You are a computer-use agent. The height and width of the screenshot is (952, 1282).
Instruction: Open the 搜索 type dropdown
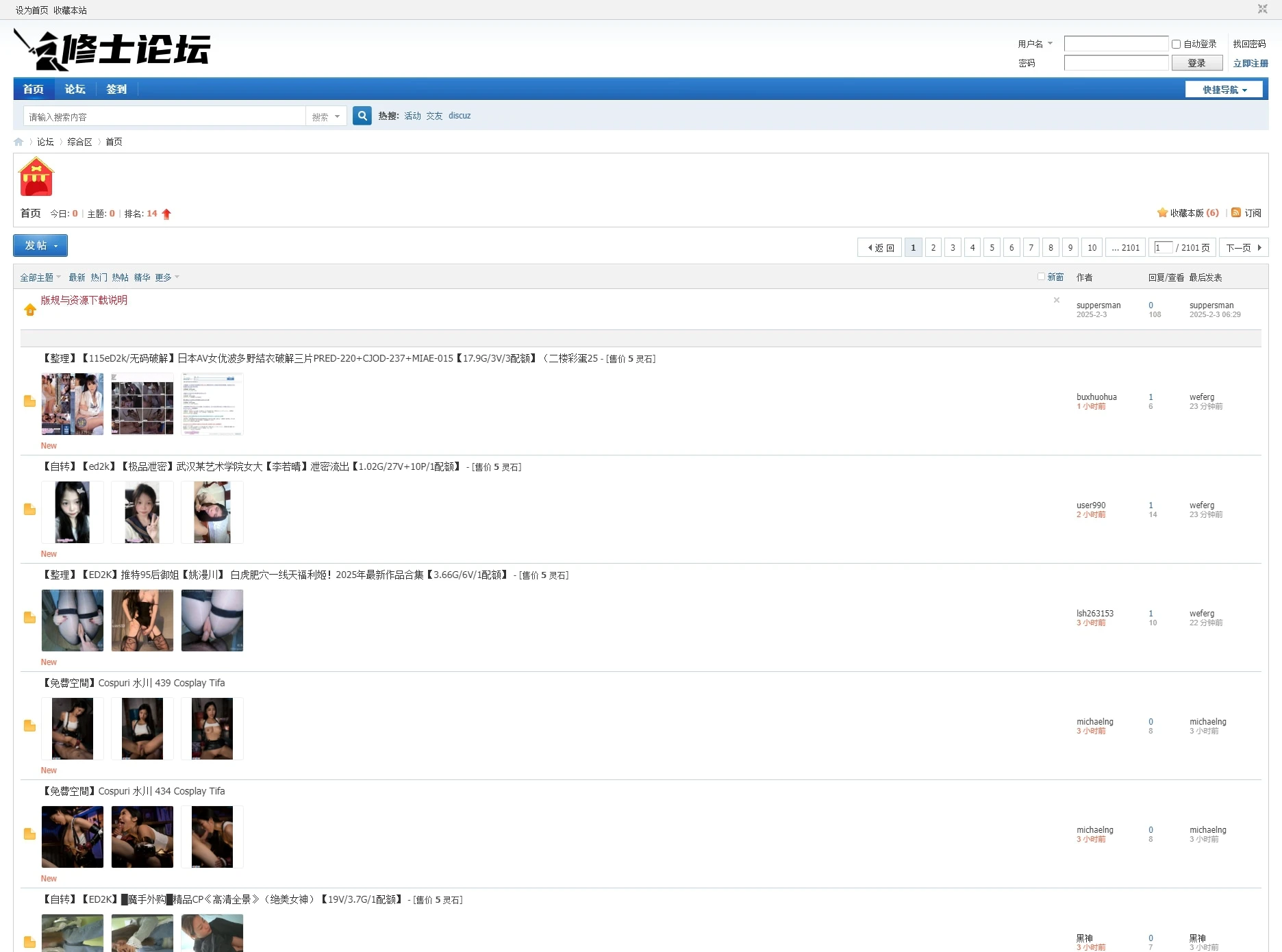pos(326,116)
